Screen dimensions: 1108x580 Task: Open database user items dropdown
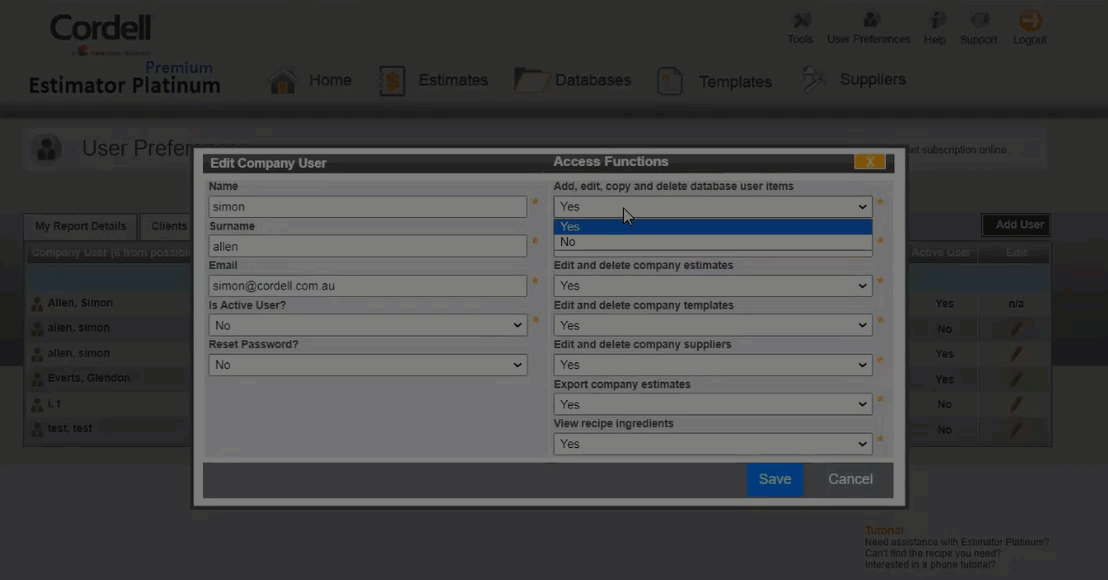[x=713, y=206]
